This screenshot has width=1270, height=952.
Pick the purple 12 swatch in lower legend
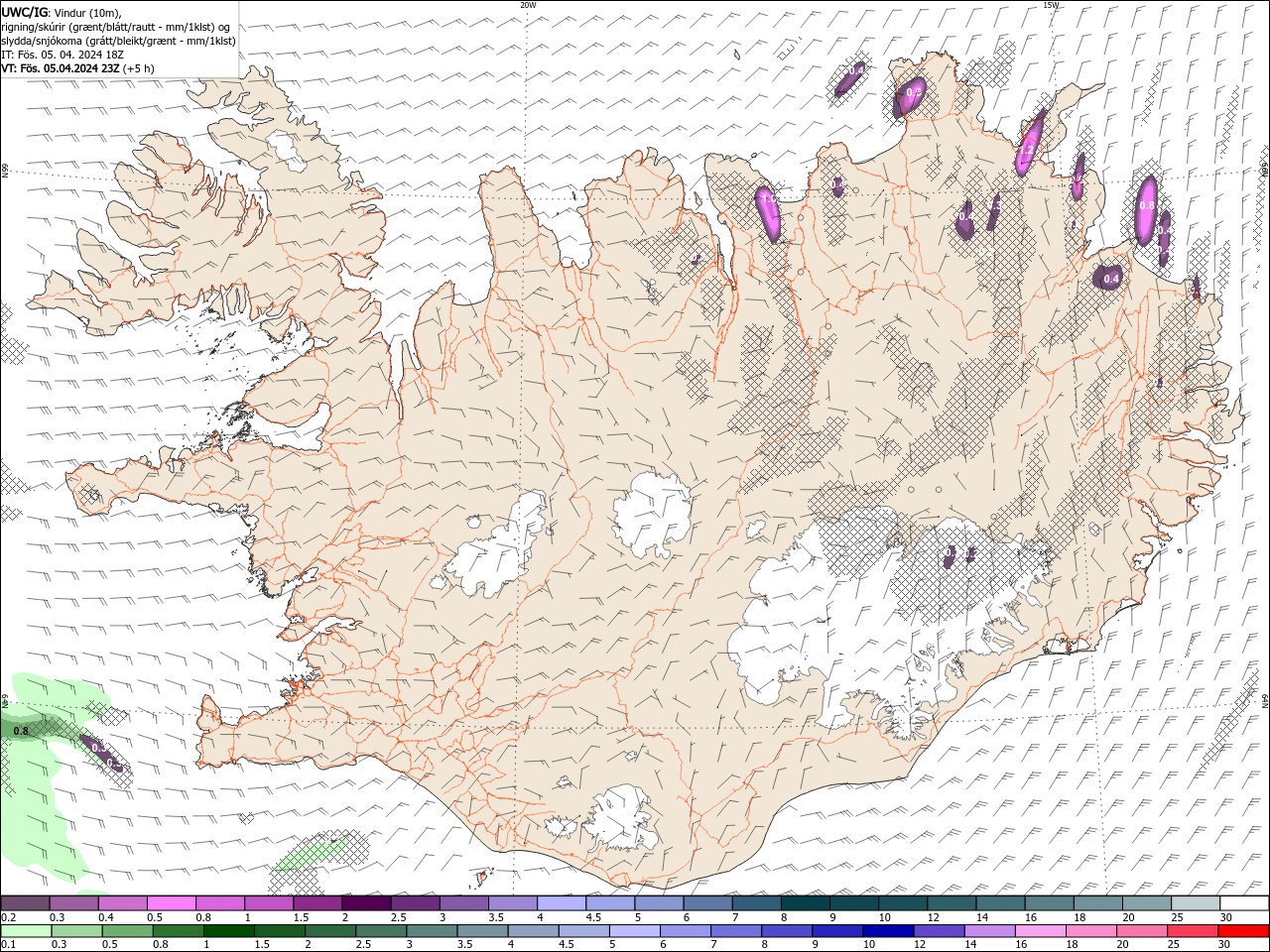tap(939, 931)
